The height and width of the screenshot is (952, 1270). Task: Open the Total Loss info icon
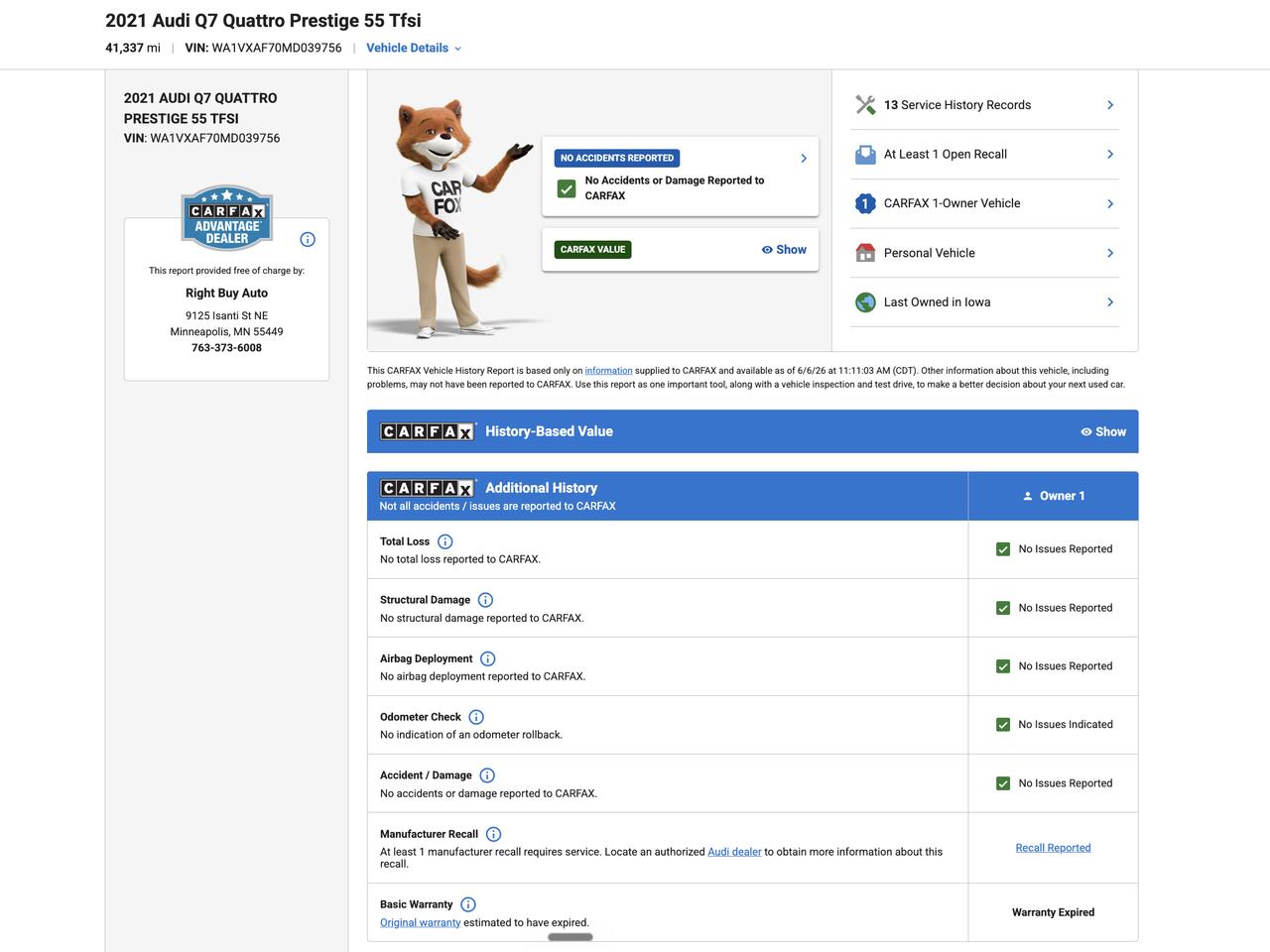tap(445, 541)
